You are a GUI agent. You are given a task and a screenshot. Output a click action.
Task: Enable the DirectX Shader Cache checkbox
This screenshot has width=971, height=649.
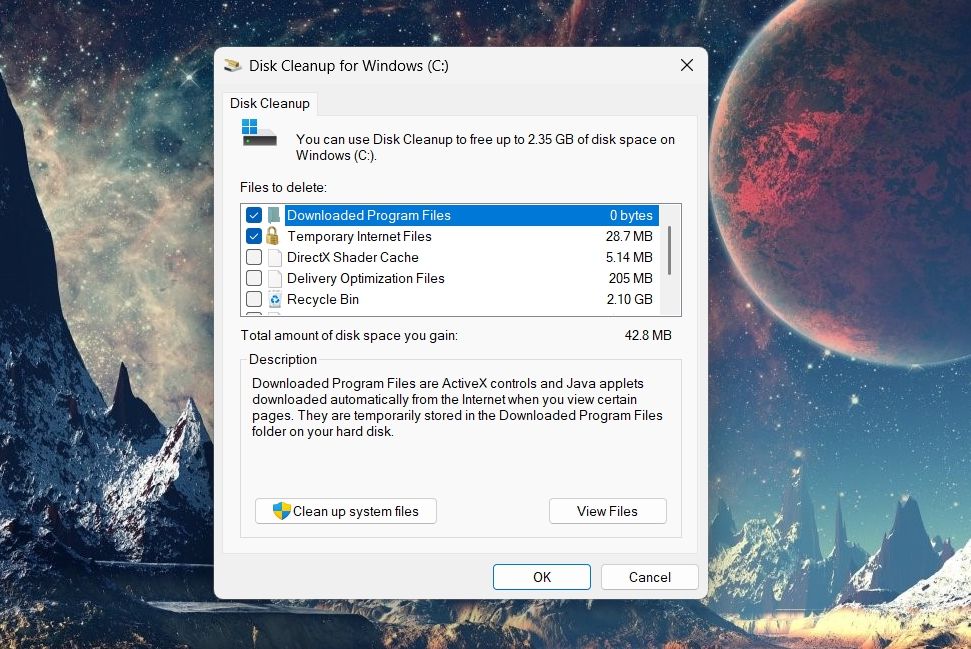254,257
